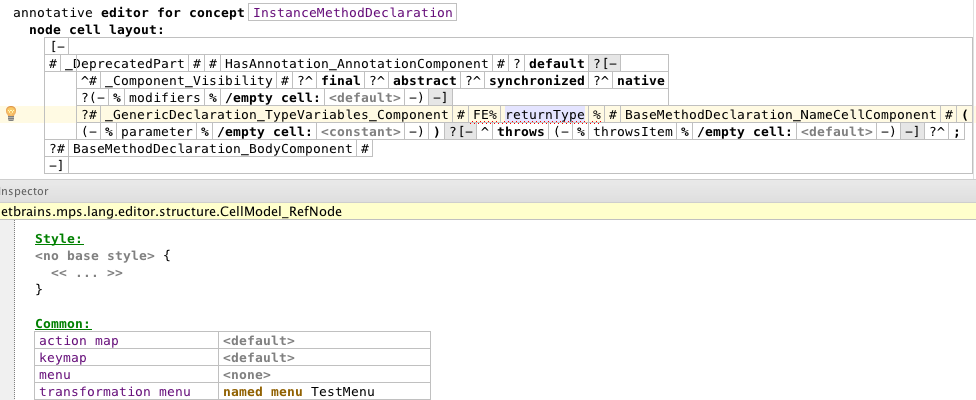Viewport: 976px width, 400px height.
Task: Click the _DeprecatedPart component cell
Action: (x=126, y=64)
